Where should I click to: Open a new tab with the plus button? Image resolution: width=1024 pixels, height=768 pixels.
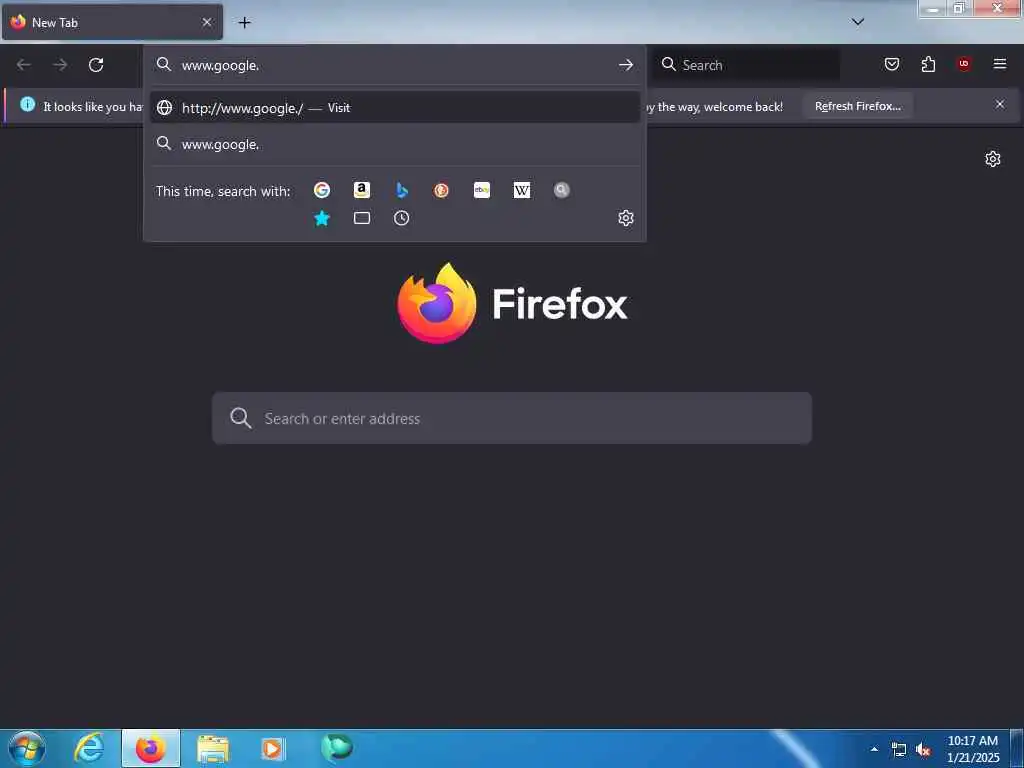tap(244, 22)
